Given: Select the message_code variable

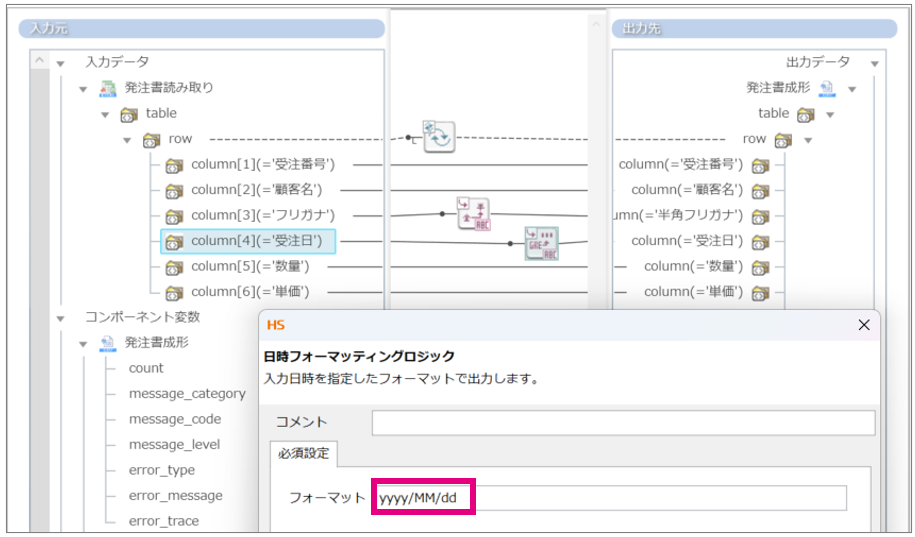Looking at the screenshot, I should tap(175, 419).
